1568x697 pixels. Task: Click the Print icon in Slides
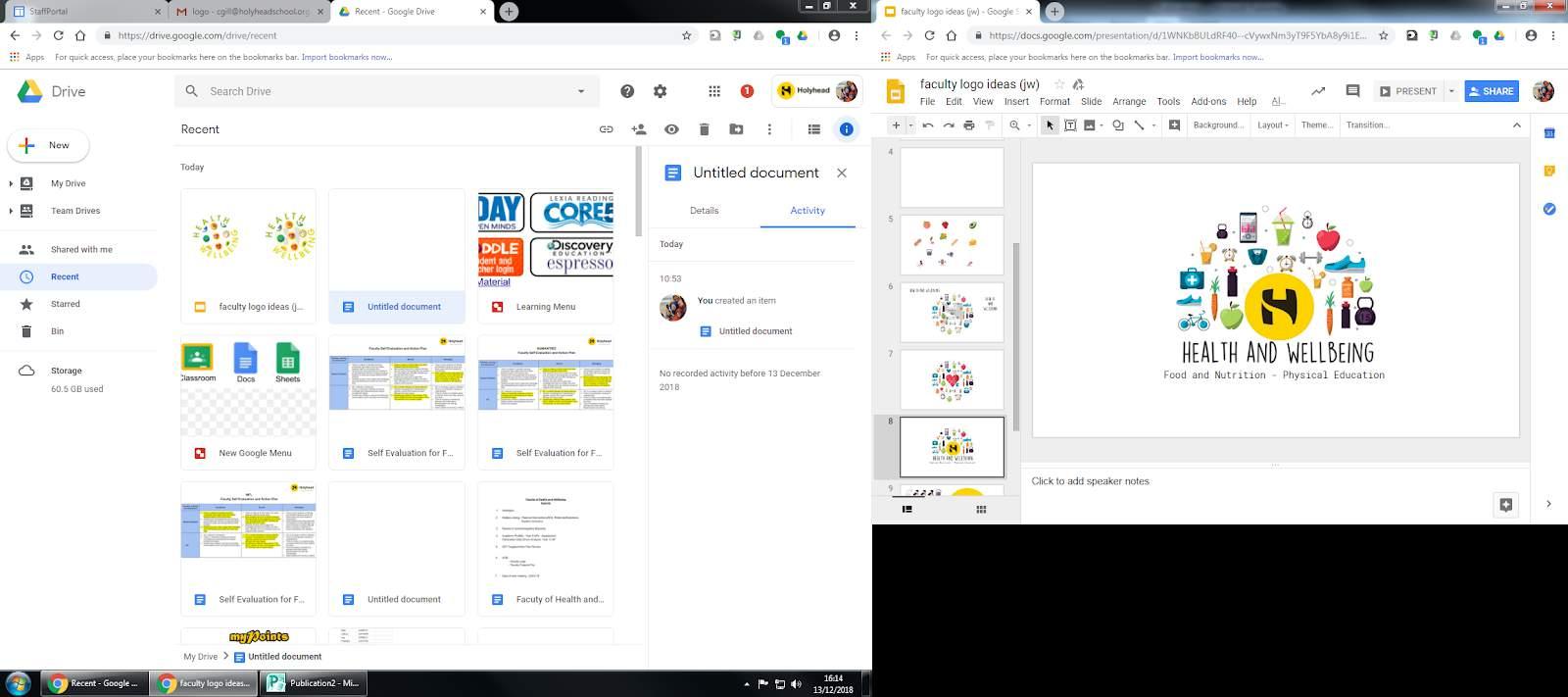click(x=969, y=125)
